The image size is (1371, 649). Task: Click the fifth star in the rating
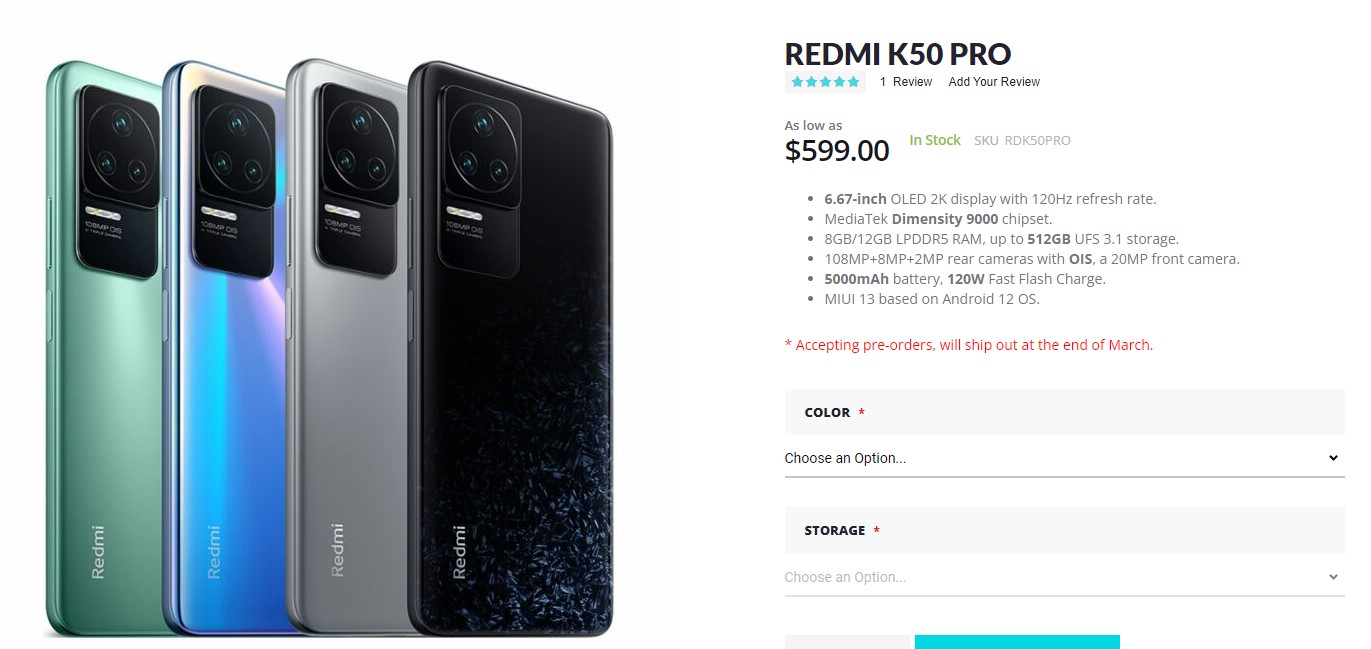click(x=852, y=81)
